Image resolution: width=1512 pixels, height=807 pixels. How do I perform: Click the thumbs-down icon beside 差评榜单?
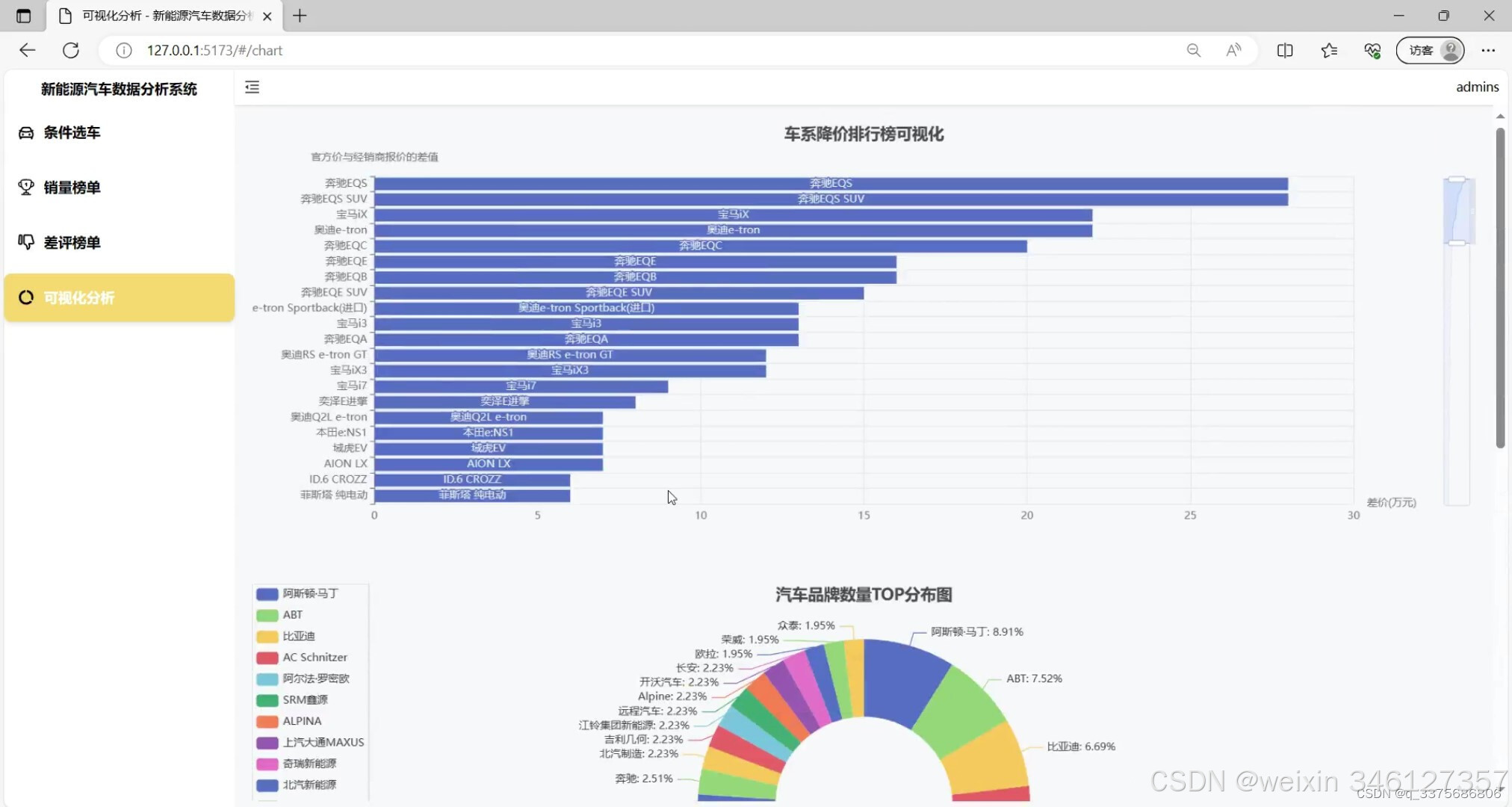pos(26,242)
